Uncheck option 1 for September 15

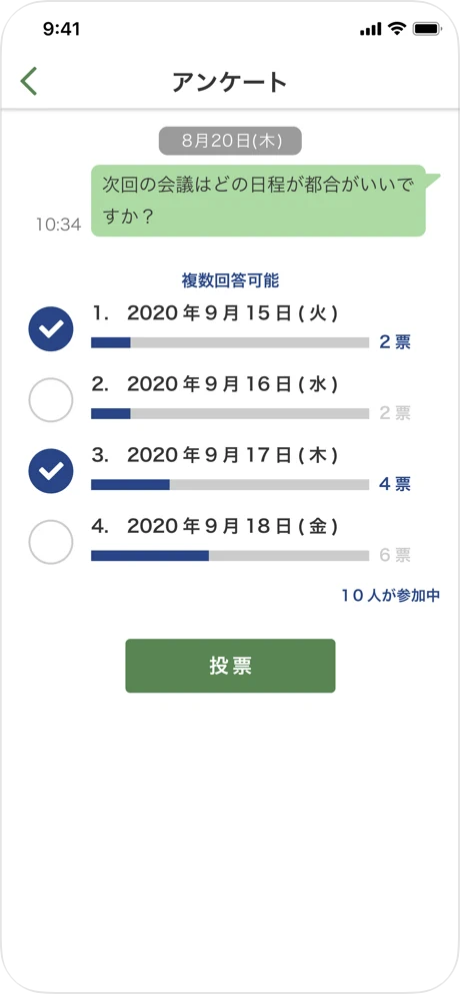click(51, 329)
